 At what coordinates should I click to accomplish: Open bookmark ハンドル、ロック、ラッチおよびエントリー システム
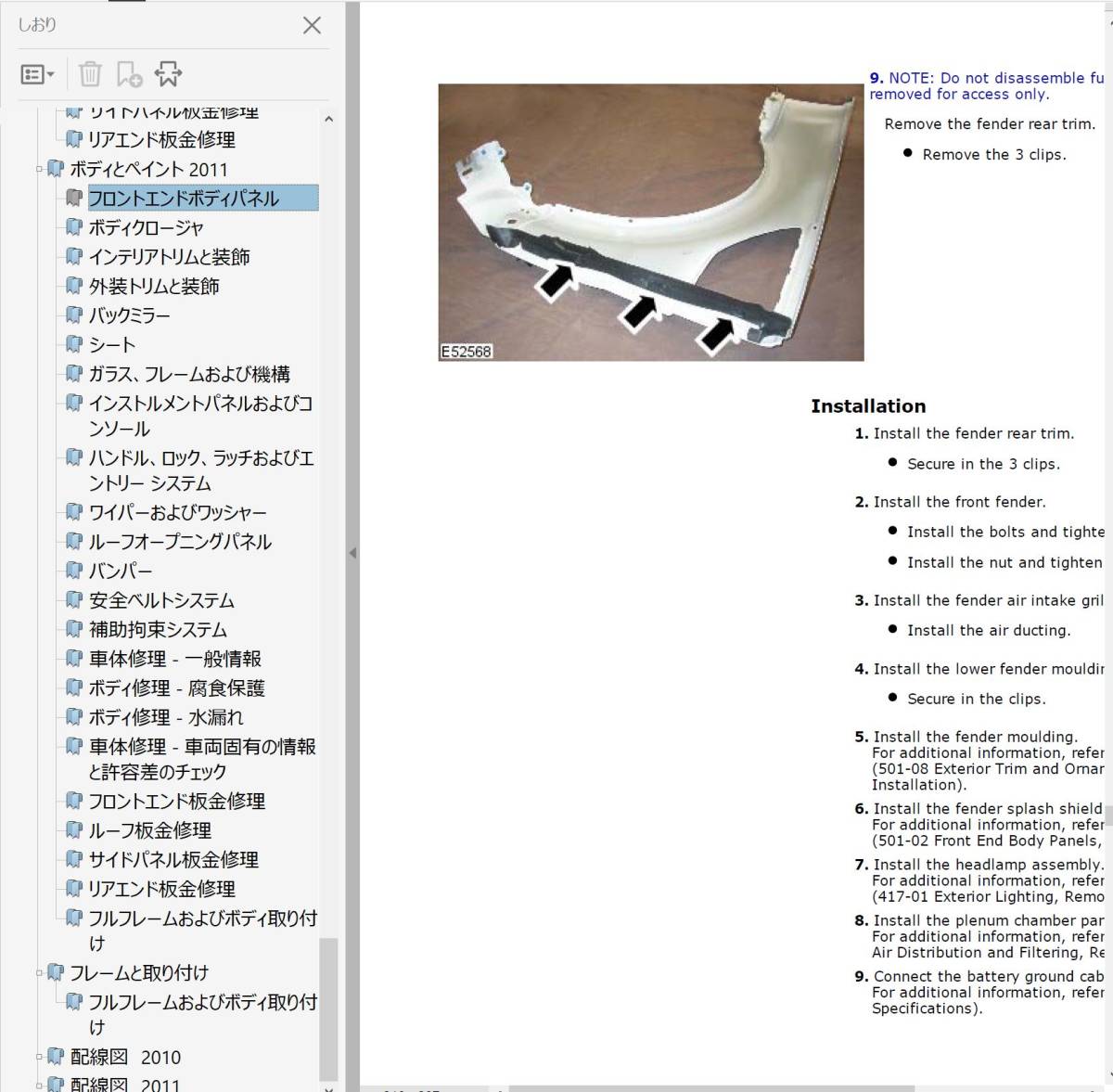[x=201, y=470]
